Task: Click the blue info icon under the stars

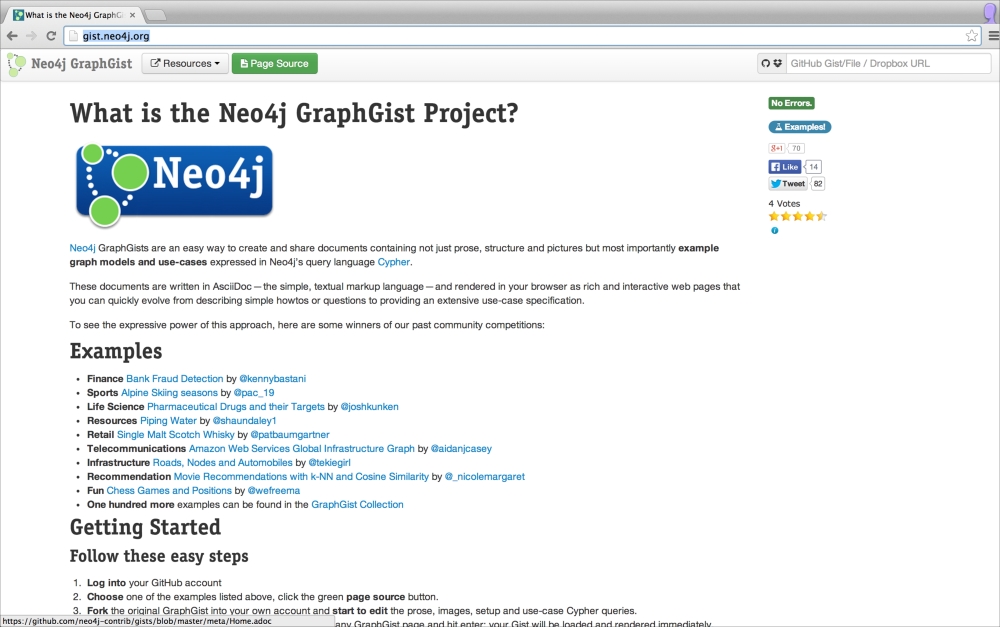Action: click(x=774, y=231)
